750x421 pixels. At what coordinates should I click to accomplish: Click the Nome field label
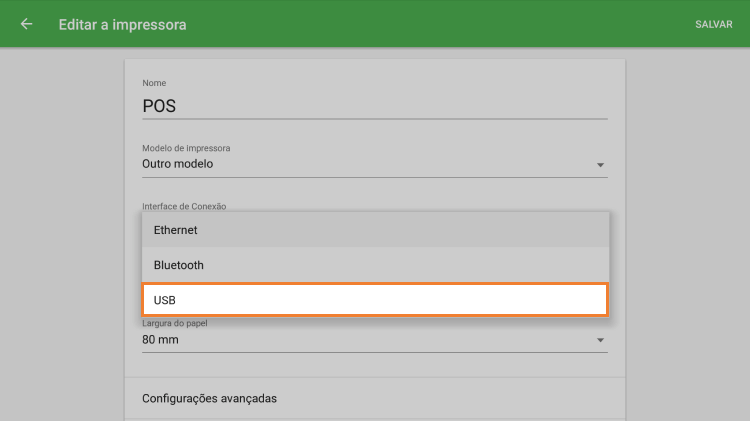point(154,83)
